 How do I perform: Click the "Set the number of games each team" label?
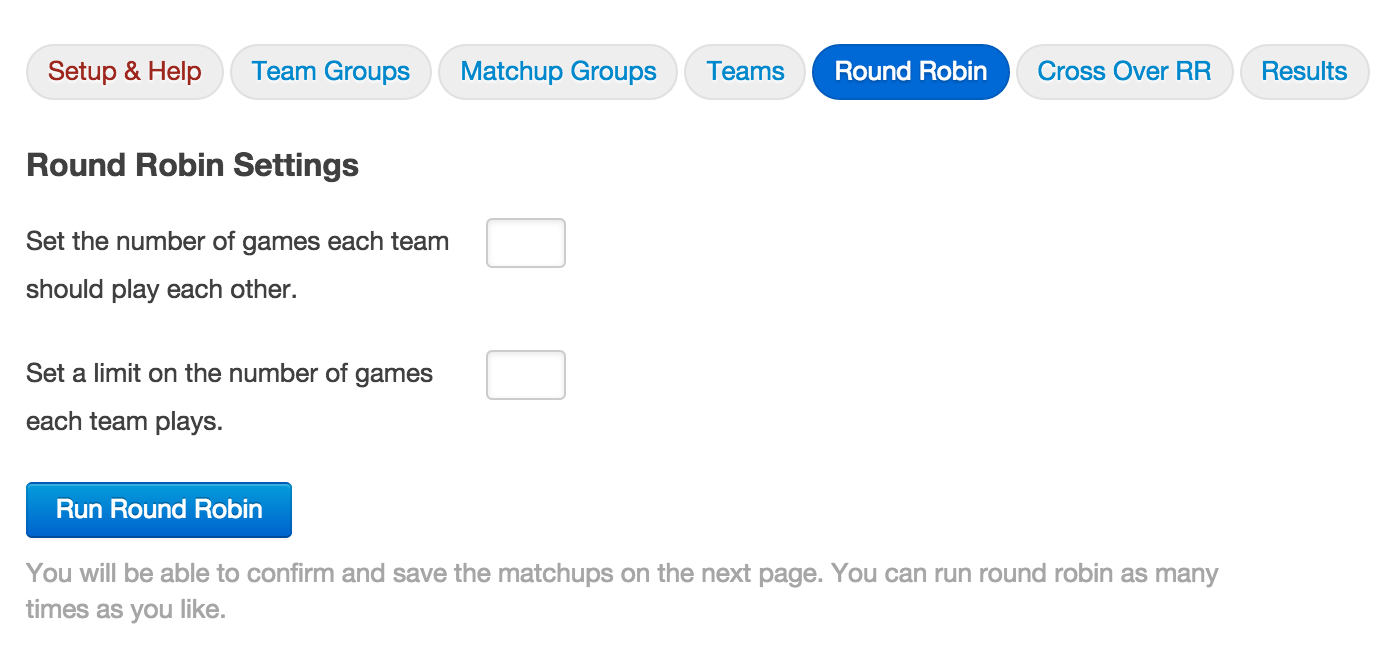[237, 242]
